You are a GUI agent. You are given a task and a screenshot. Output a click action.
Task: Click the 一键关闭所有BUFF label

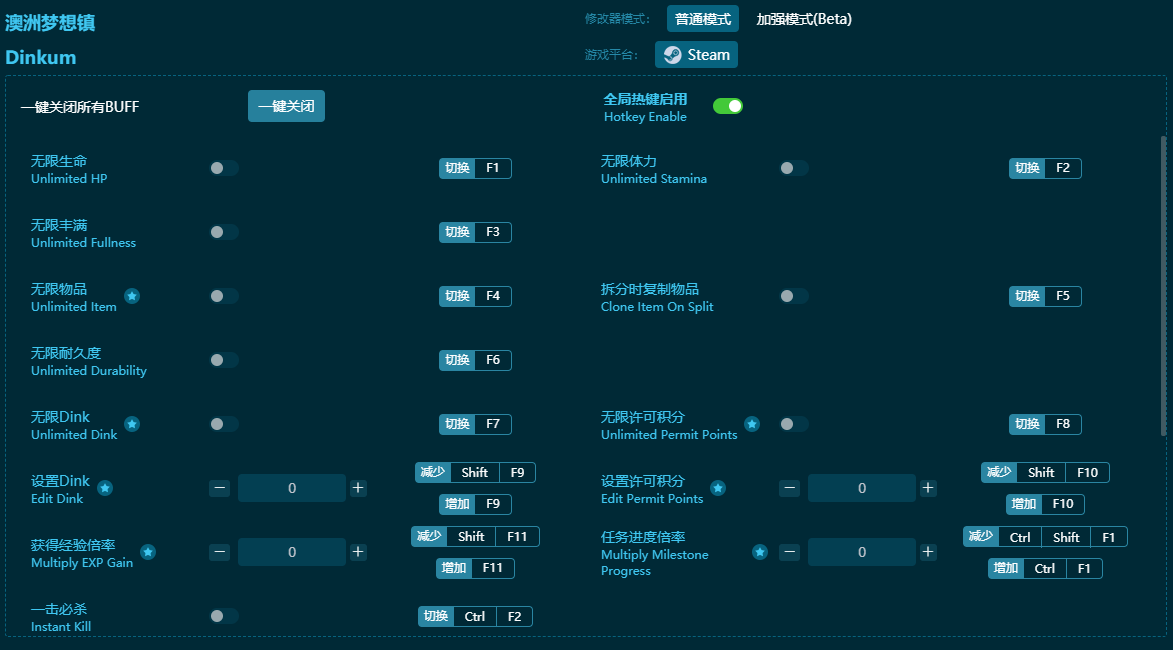point(80,107)
